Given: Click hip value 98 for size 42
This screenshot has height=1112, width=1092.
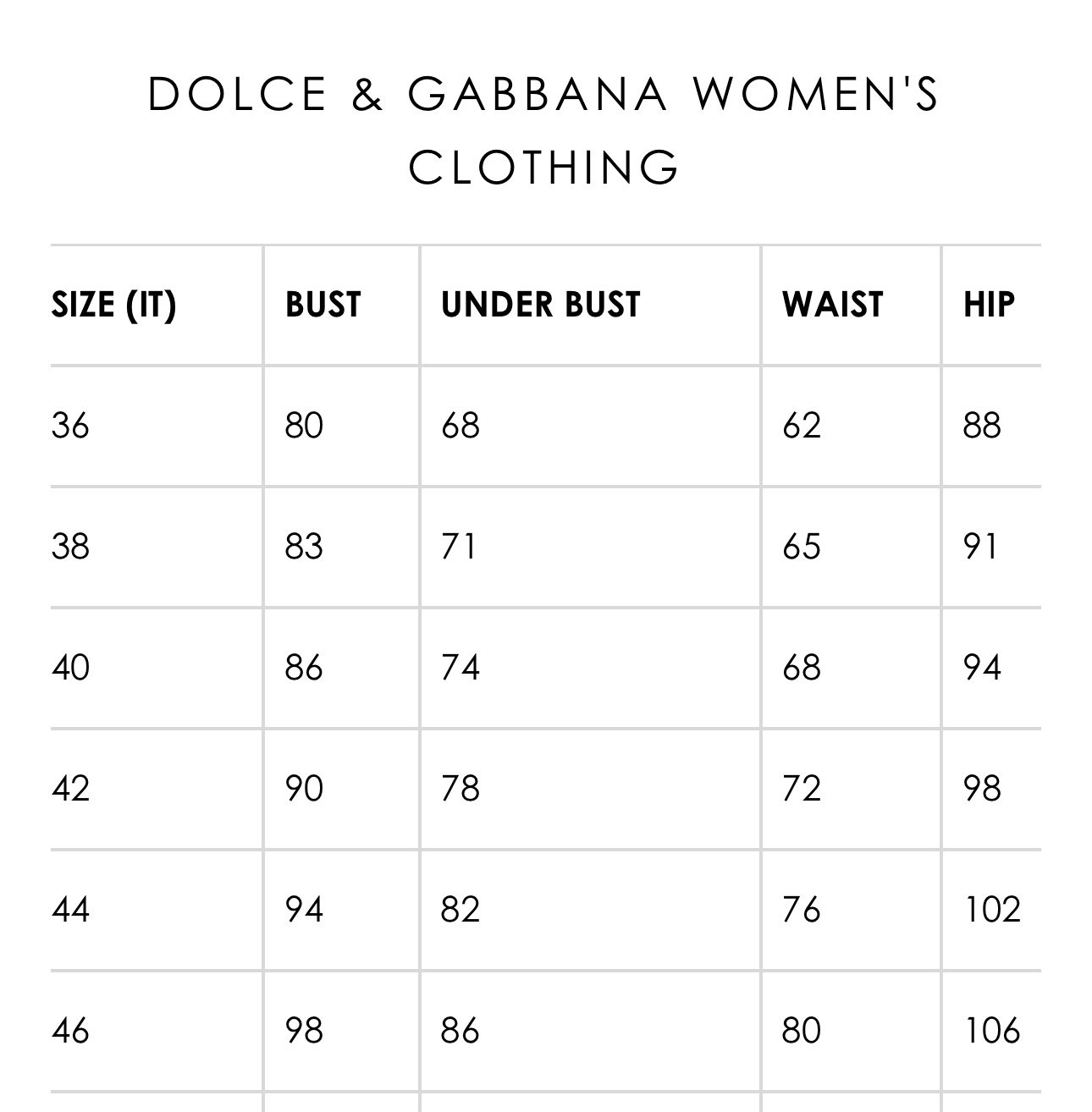Looking at the screenshot, I should tap(983, 789).
